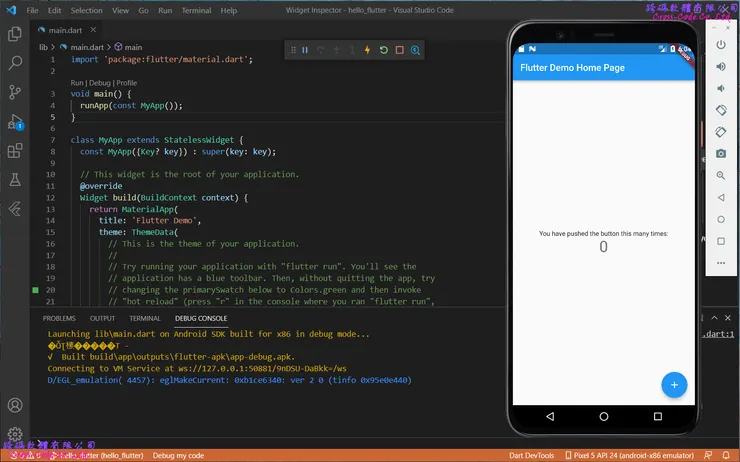Rotate the emulator left
The image size is (740, 462).
(x=721, y=110)
